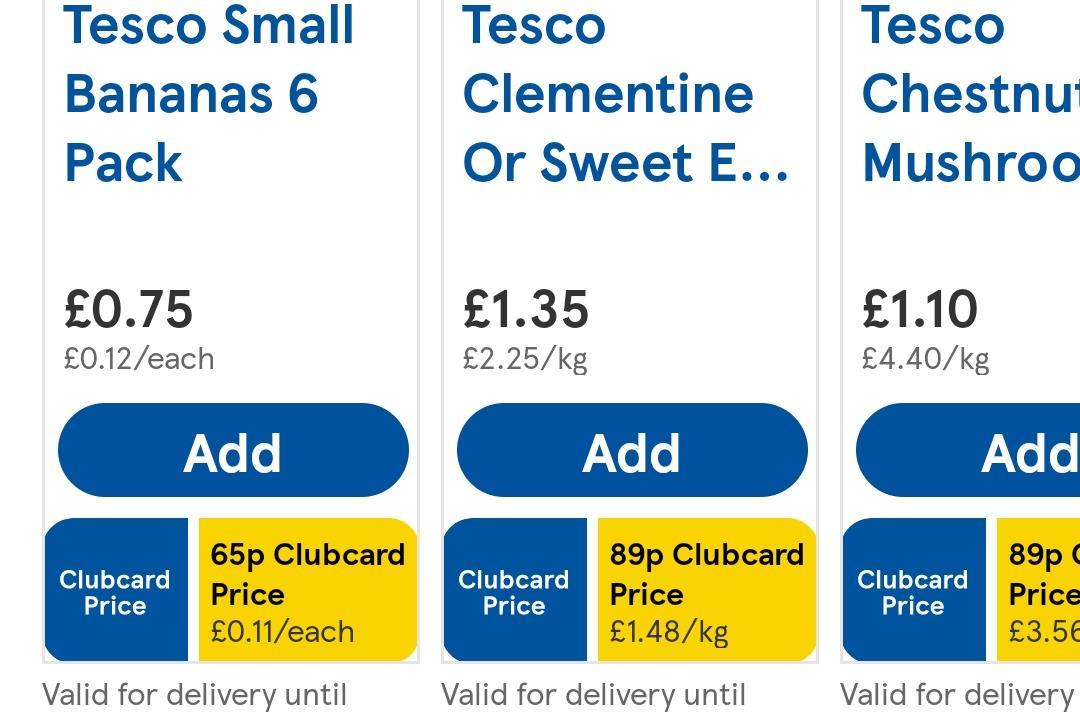Add the Clementines to your basket
1080x720 pixels.
[632, 450]
